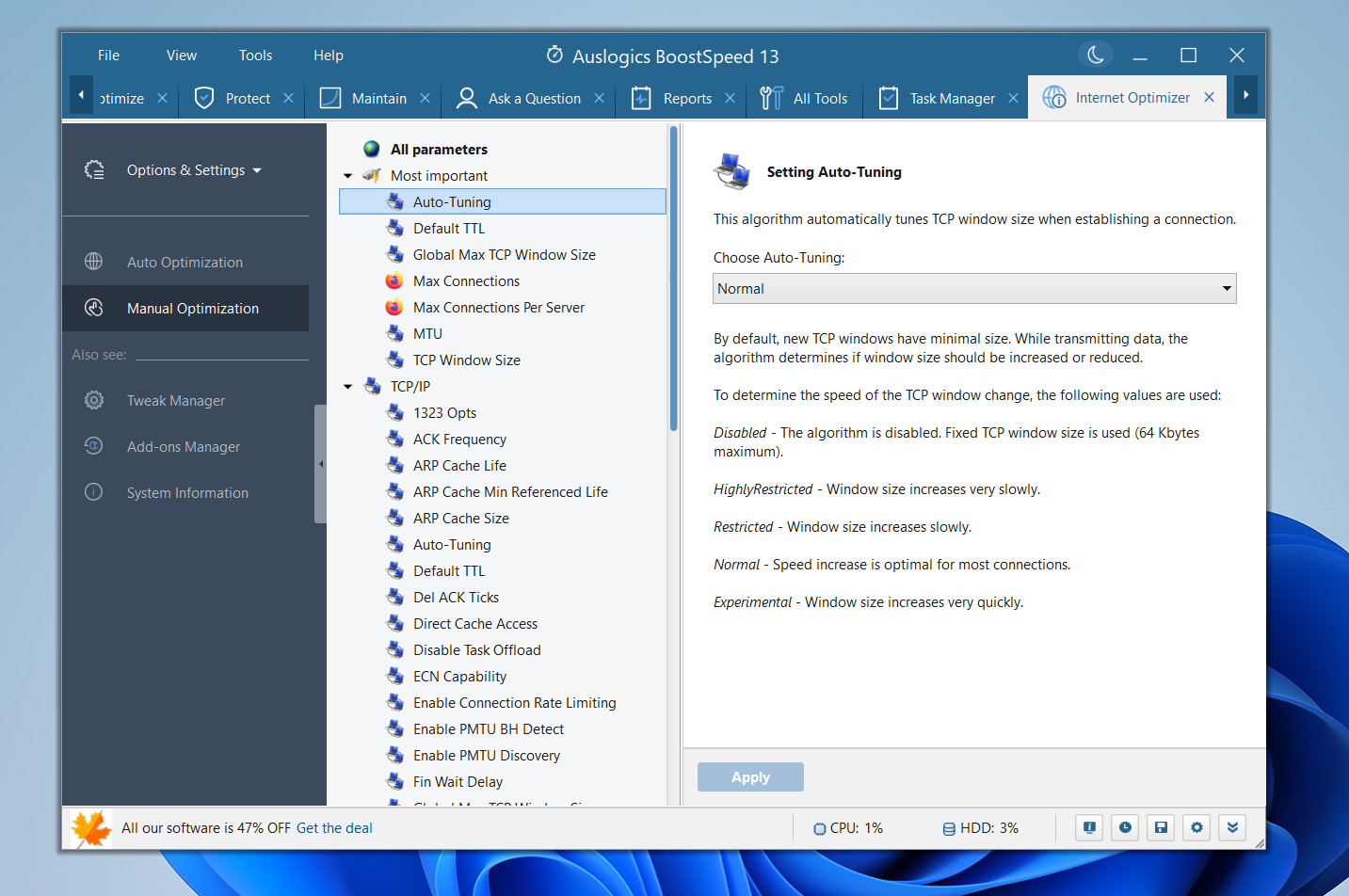Click the CPU usage chip icon
Image resolution: width=1349 pixels, height=896 pixels.
pyautogui.click(x=819, y=828)
